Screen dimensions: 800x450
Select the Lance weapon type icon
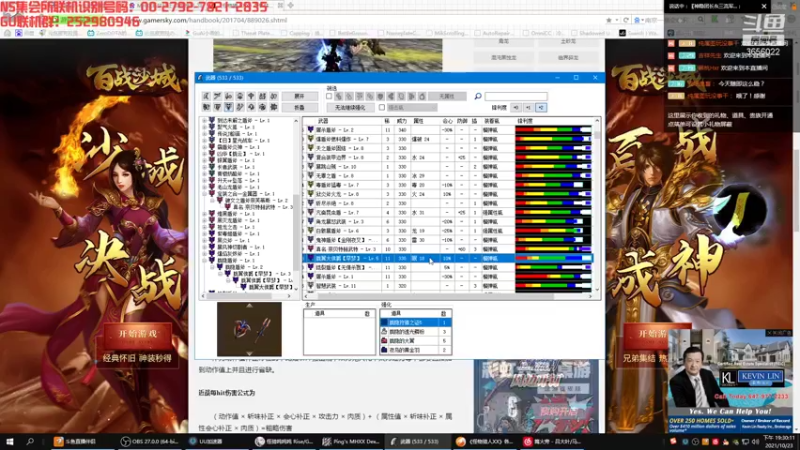[273, 96]
